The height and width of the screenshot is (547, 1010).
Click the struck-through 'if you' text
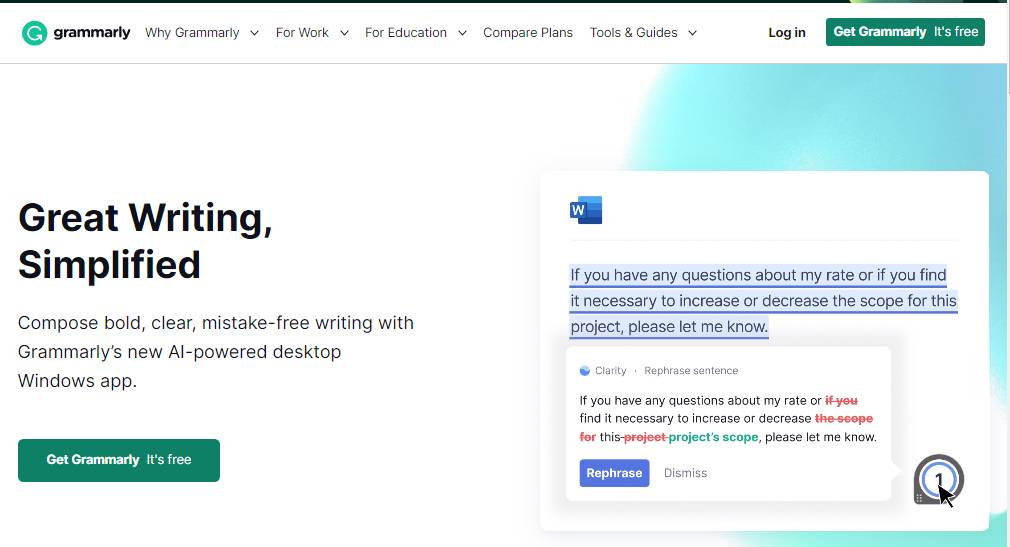click(841, 401)
